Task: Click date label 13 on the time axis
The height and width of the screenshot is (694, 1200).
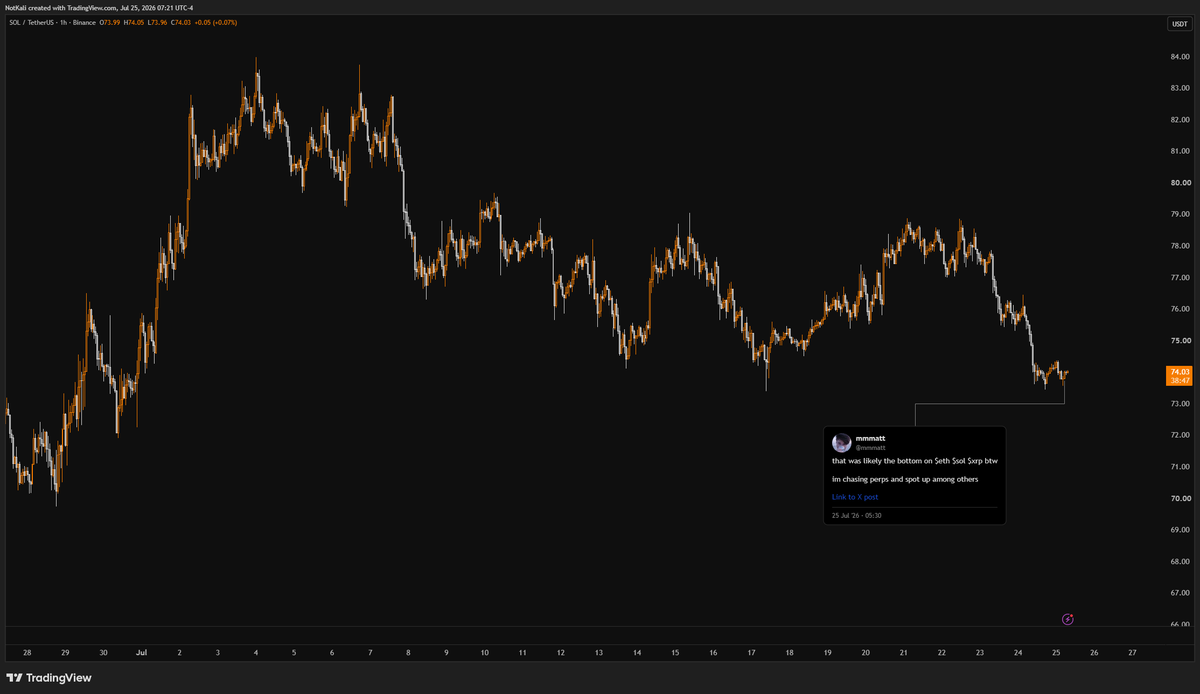Action: point(599,652)
